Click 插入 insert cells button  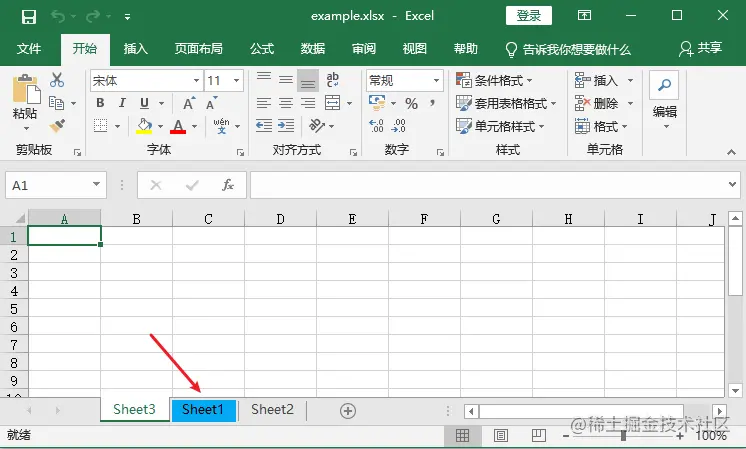(x=597, y=80)
